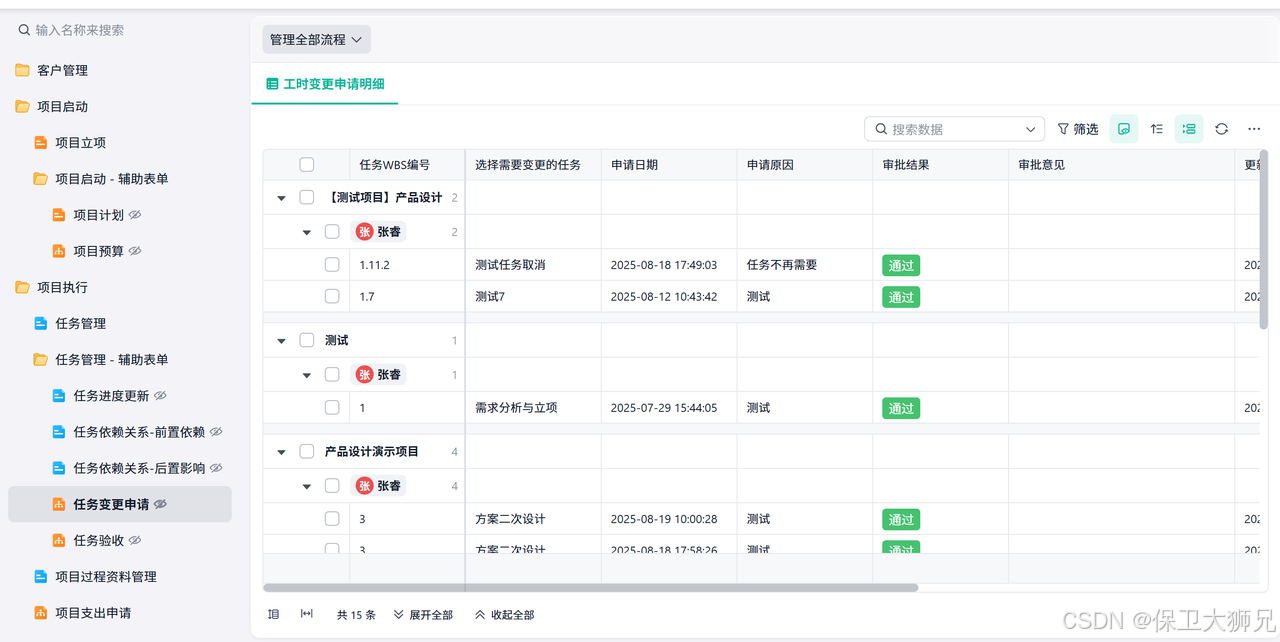The width and height of the screenshot is (1280, 642).
Task: Click the vertical scrollbar of the table
Action: 1264,240
